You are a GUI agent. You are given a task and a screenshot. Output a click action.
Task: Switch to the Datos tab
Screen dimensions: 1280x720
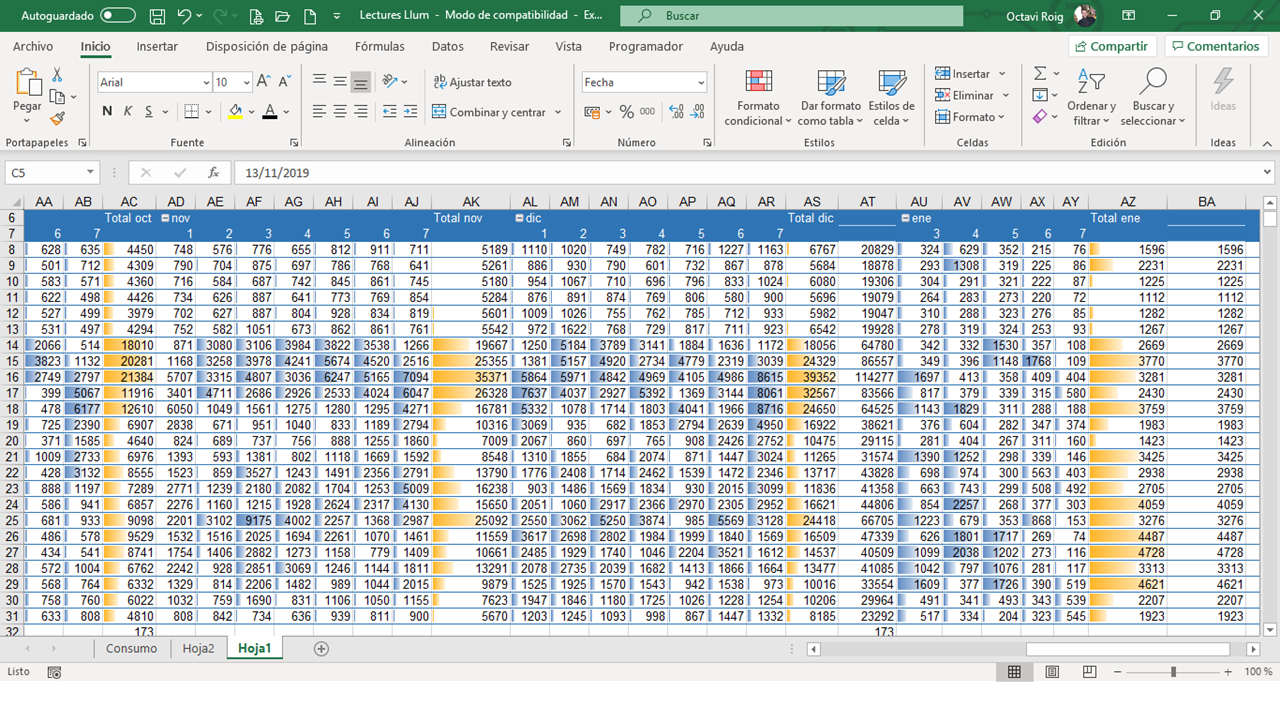448,46
